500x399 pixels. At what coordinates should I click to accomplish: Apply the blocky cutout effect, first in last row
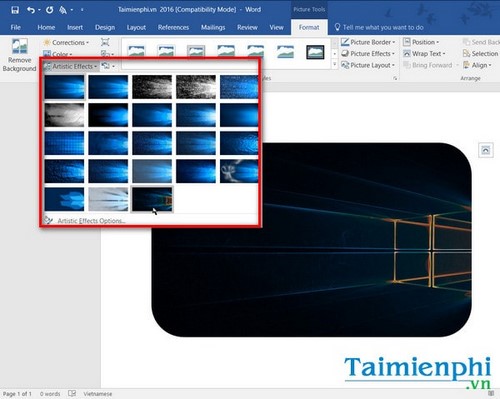(64, 199)
